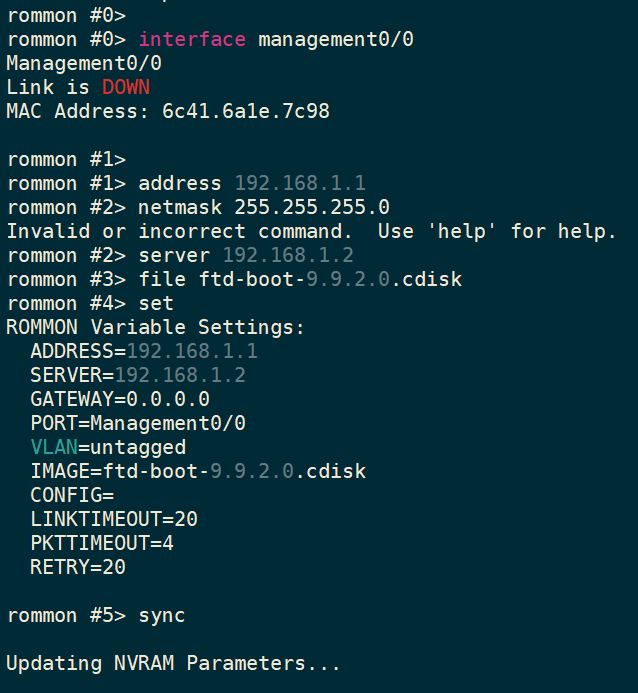Image resolution: width=638 pixels, height=693 pixels.
Task: Click the 'Updating NVRAM Parameters...' message
Action: 174,663
